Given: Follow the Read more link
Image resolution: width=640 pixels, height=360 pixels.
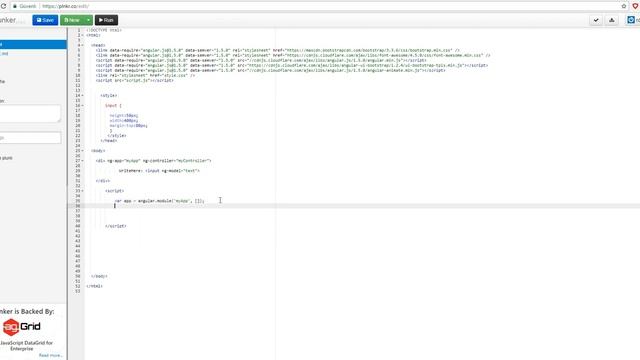Looking at the screenshot, I should point(50,356).
